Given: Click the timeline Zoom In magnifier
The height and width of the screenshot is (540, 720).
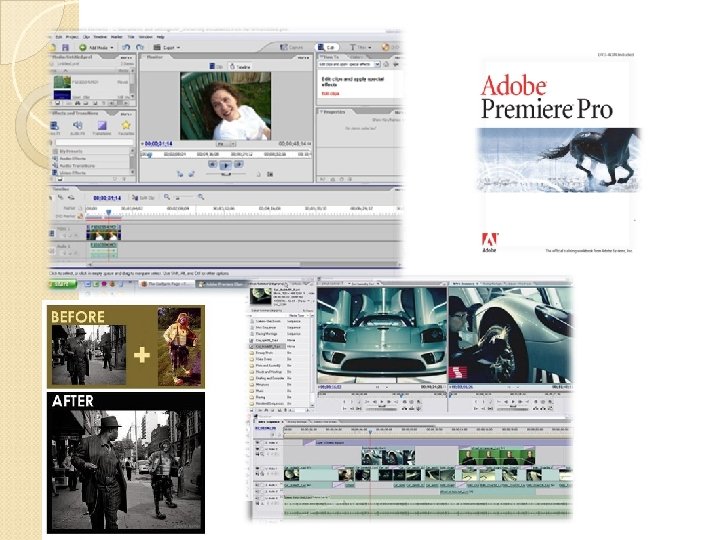Looking at the screenshot, I should click(201, 197).
